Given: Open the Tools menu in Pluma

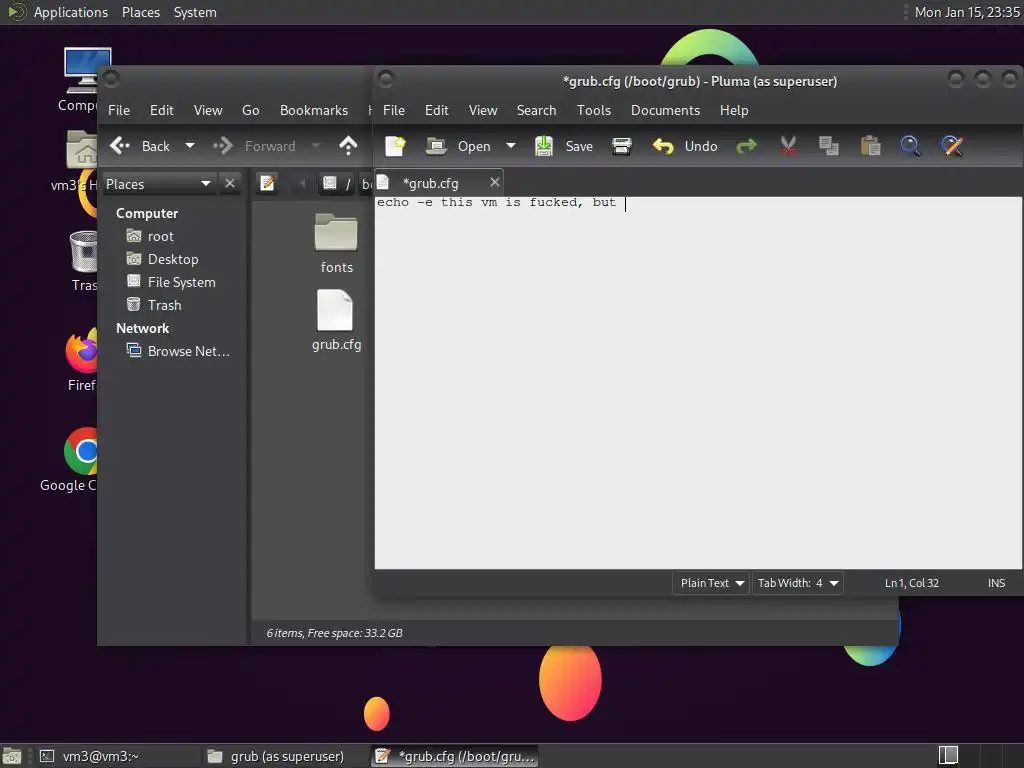Looking at the screenshot, I should click(x=594, y=110).
